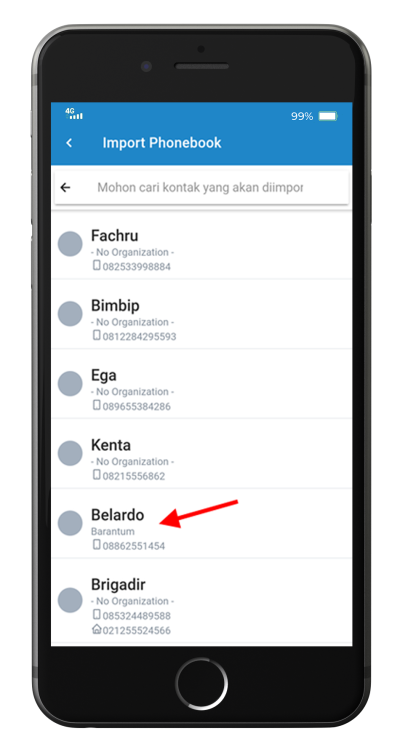The image size is (400, 755).
Task: Select Belardo's avatar circle
Action: [70, 523]
